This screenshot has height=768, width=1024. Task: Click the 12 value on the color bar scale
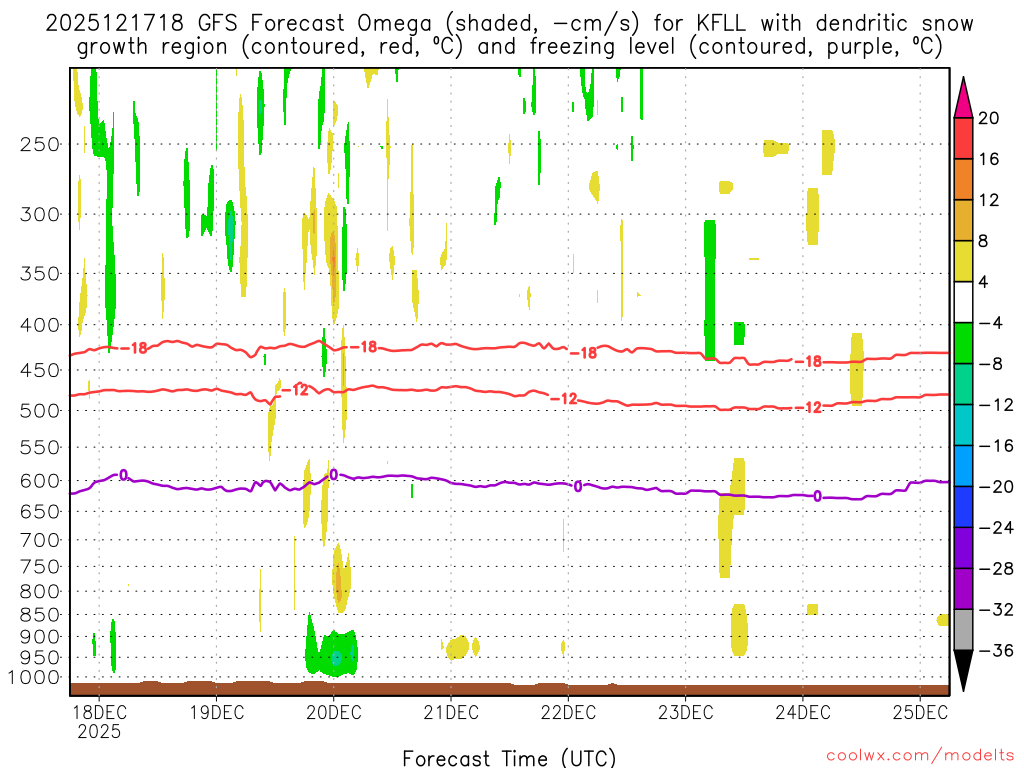(989, 200)
